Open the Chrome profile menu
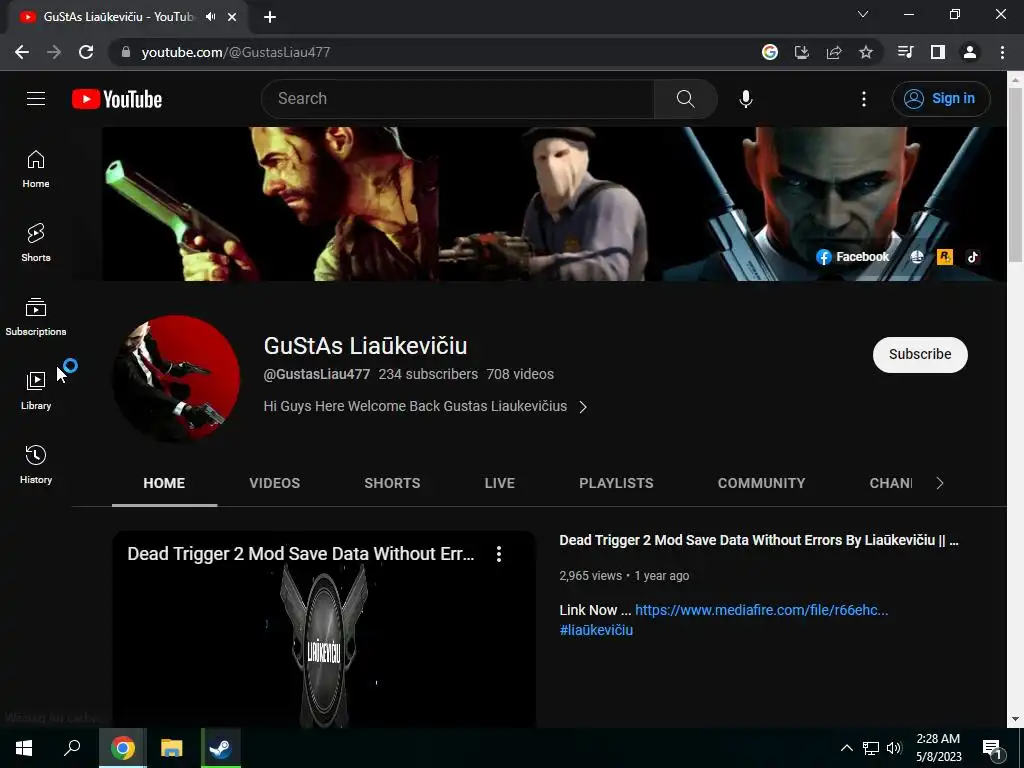 pyautogui.click(x=970, y=52)
